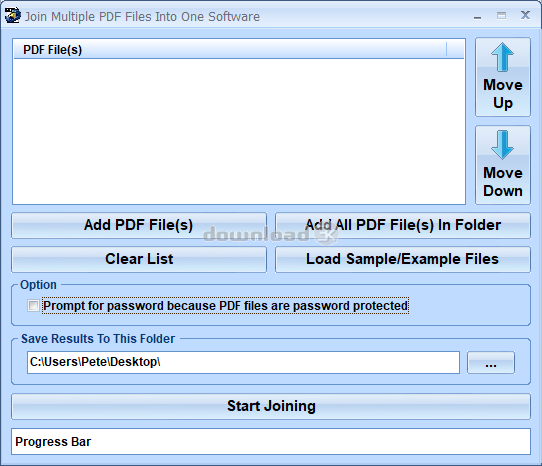Click the 'Prompt for password' label text
The image size is (542, 466).
coord(225,306)
